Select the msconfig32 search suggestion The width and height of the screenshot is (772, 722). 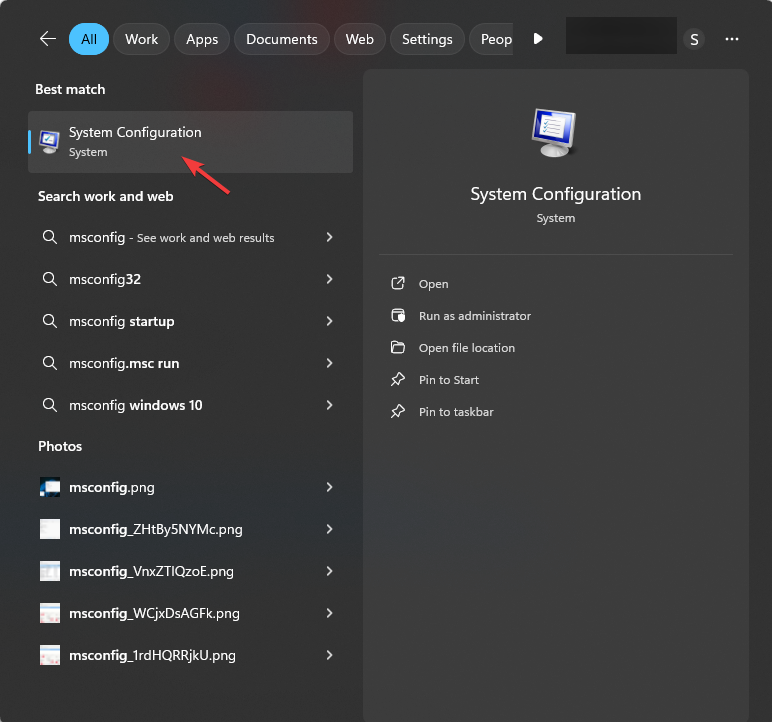(191, 279)
